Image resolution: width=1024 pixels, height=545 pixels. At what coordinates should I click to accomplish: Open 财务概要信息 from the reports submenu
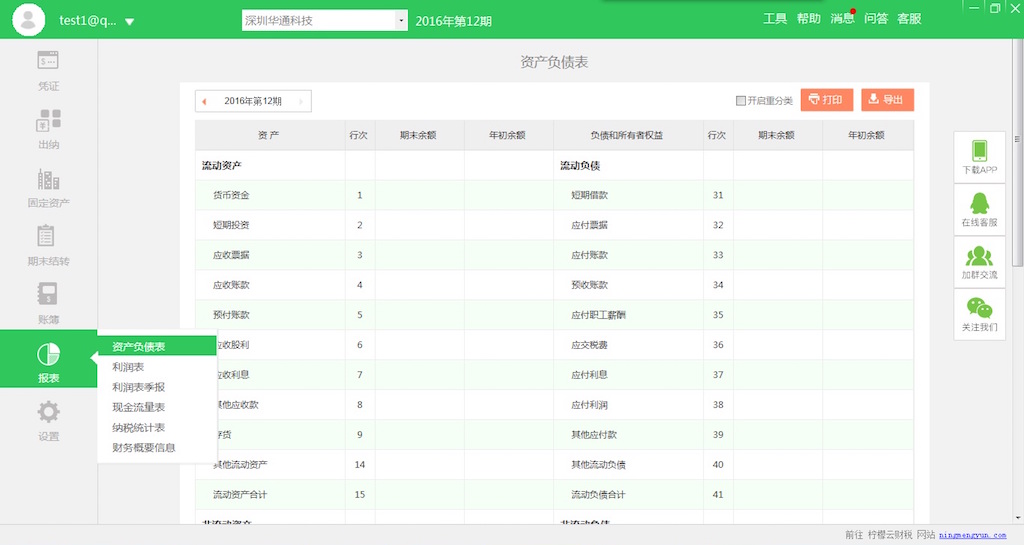(144, 448)
